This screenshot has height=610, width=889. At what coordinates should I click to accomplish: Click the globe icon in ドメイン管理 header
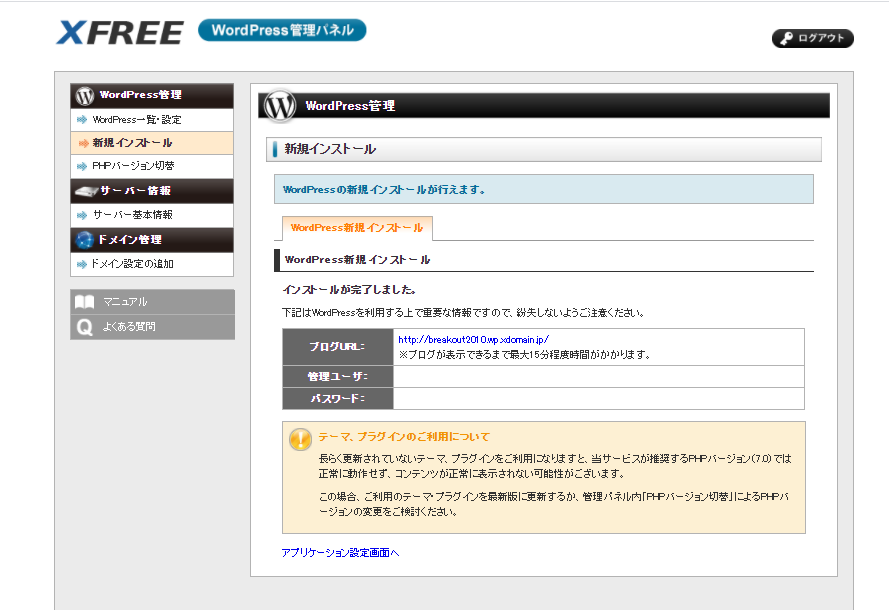tap(84, 240)
